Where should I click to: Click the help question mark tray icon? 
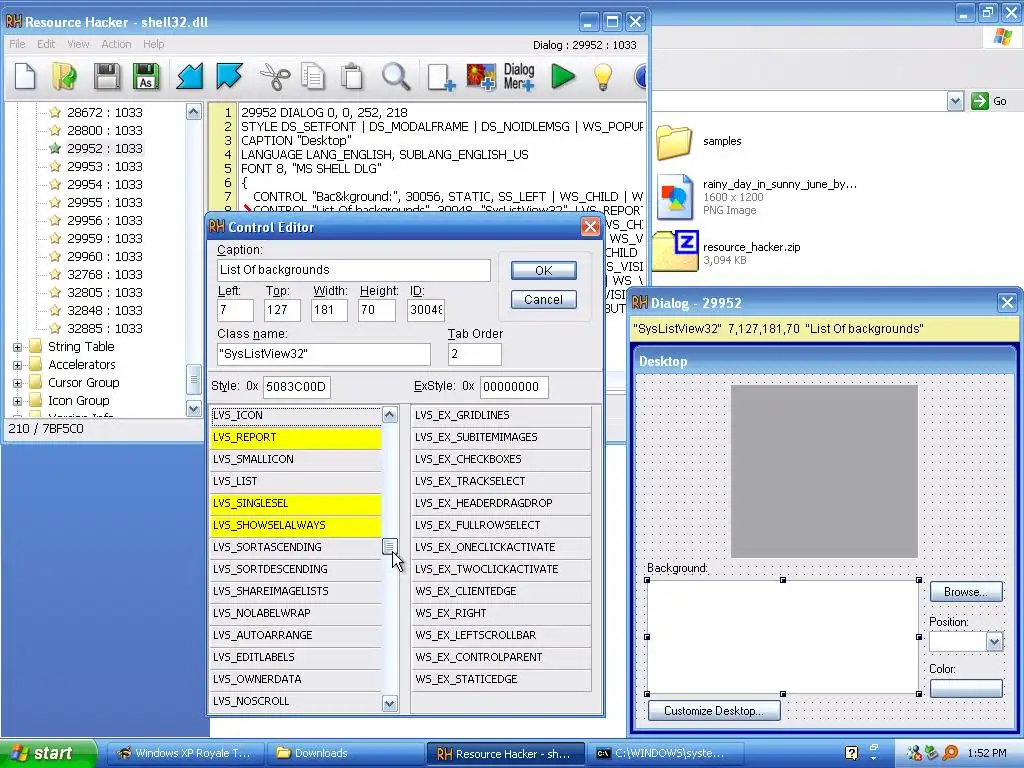(852, 753)
